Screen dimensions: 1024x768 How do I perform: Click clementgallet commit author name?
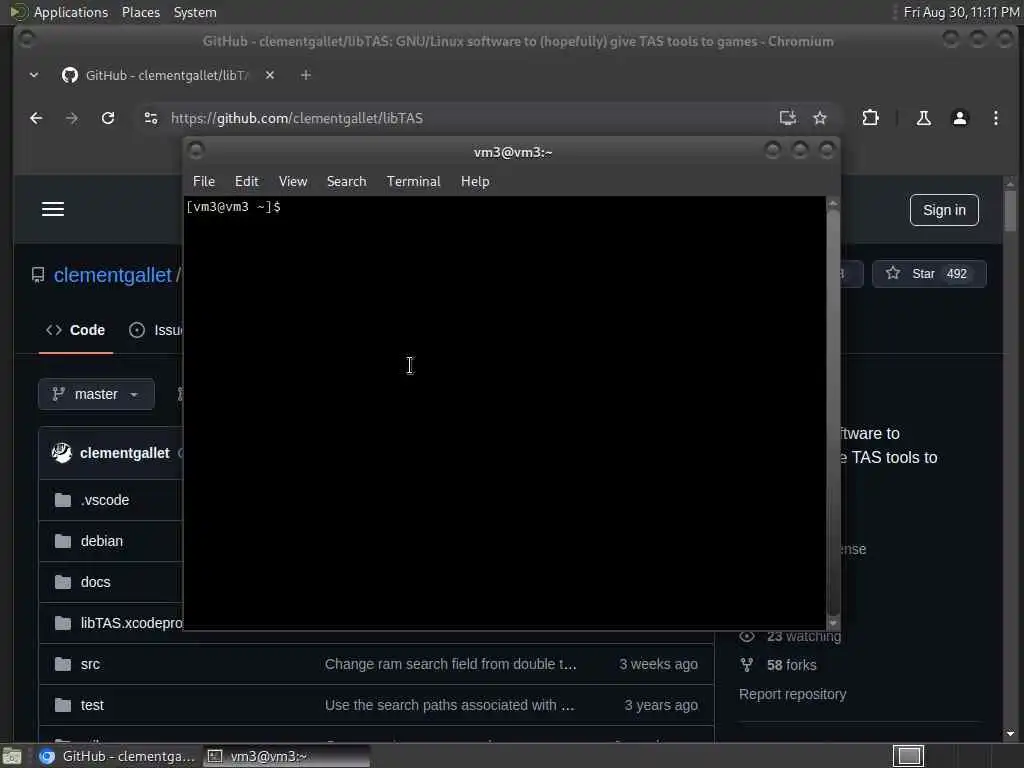point(125,453)
